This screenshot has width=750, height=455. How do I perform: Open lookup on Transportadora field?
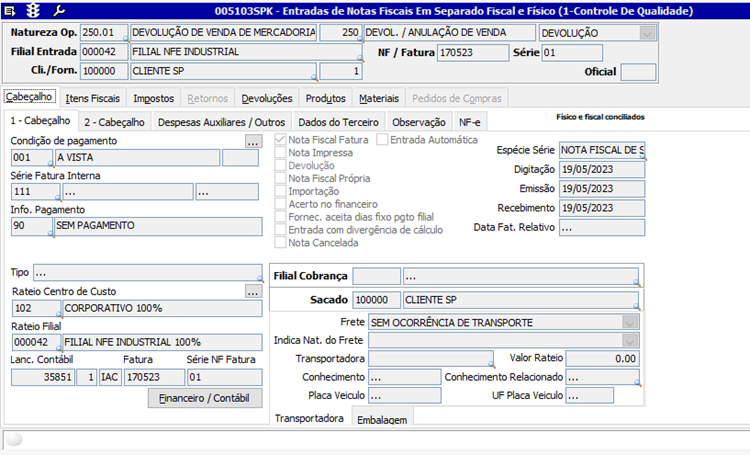491,365
